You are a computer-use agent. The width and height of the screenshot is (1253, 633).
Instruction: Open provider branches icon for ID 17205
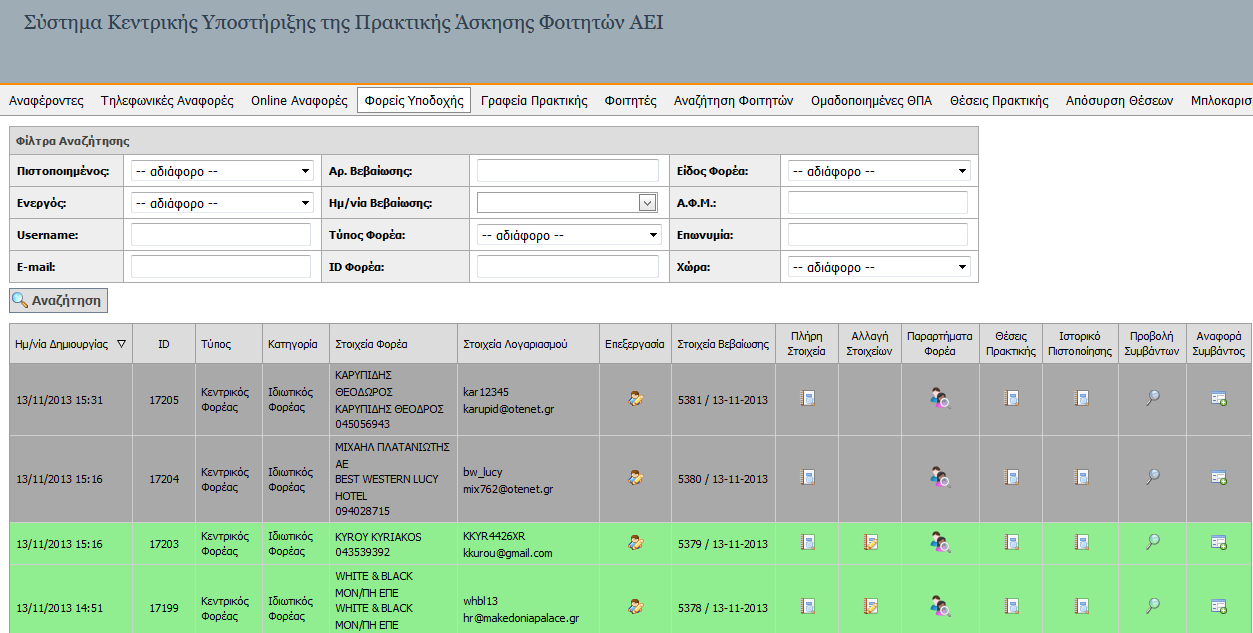(940, 399)
